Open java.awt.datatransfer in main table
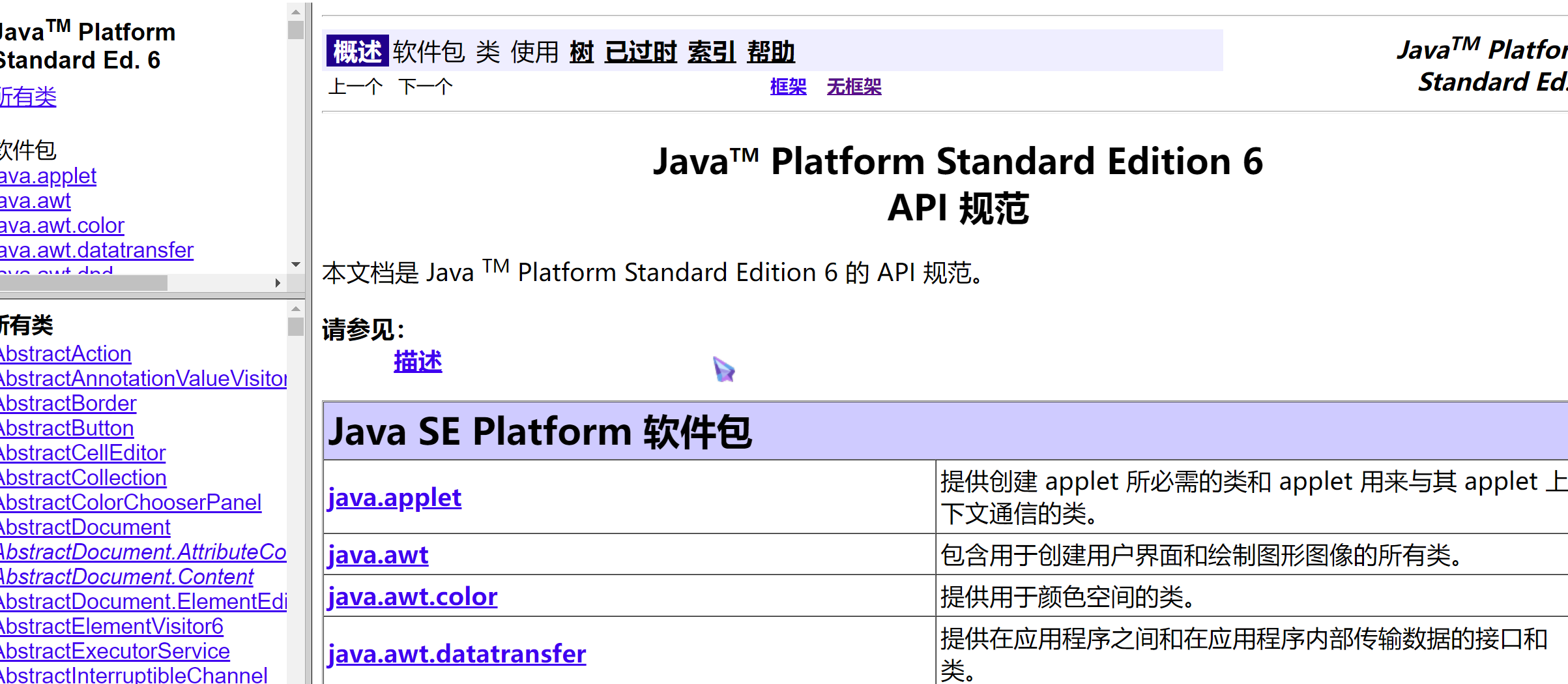This screenshot has height=684, width=1568. [x=457, y=653]
